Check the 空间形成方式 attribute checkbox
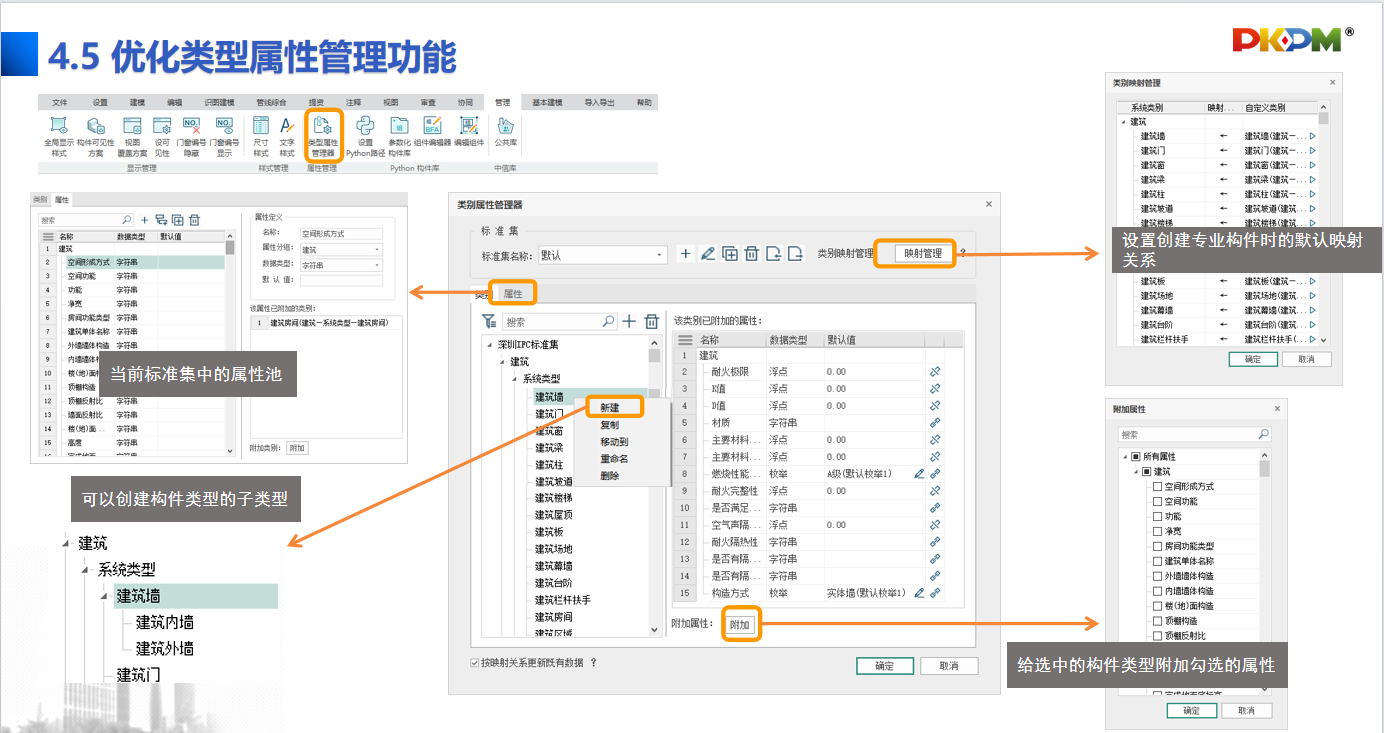The width and height of the screenshot is (1384, 733). (x=1157, y=487)
